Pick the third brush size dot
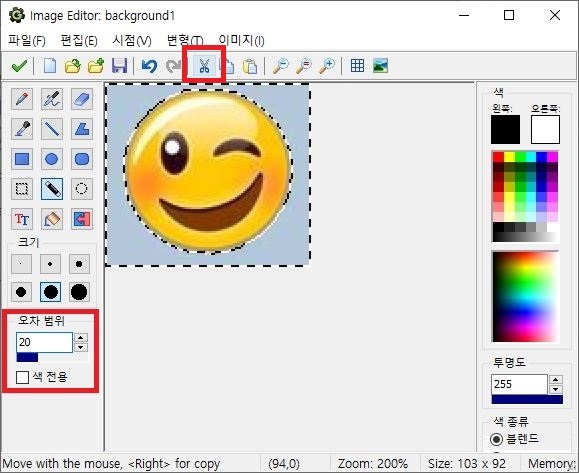 (79, 264)
